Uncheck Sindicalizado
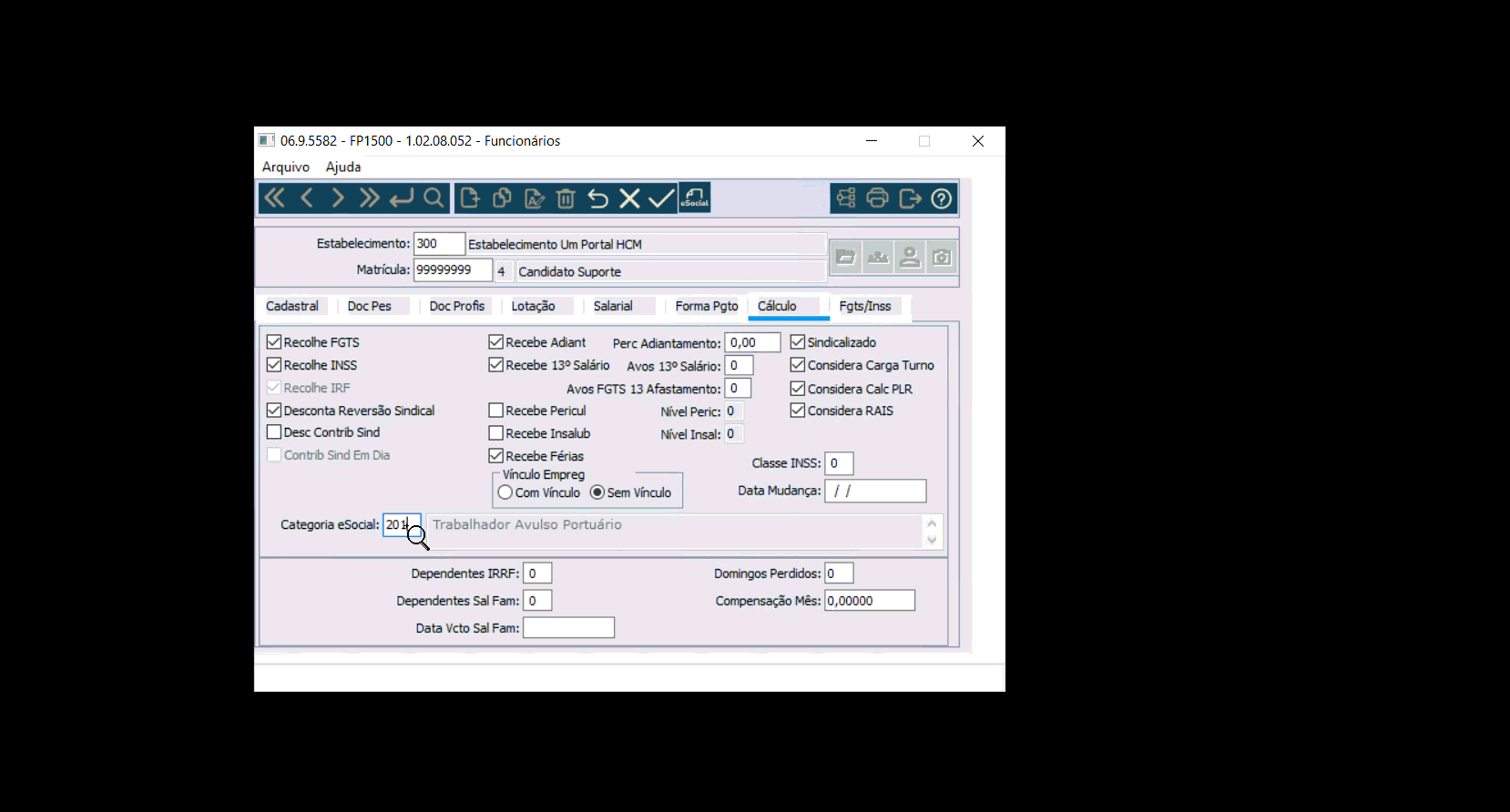 click(x=798, y=342)
